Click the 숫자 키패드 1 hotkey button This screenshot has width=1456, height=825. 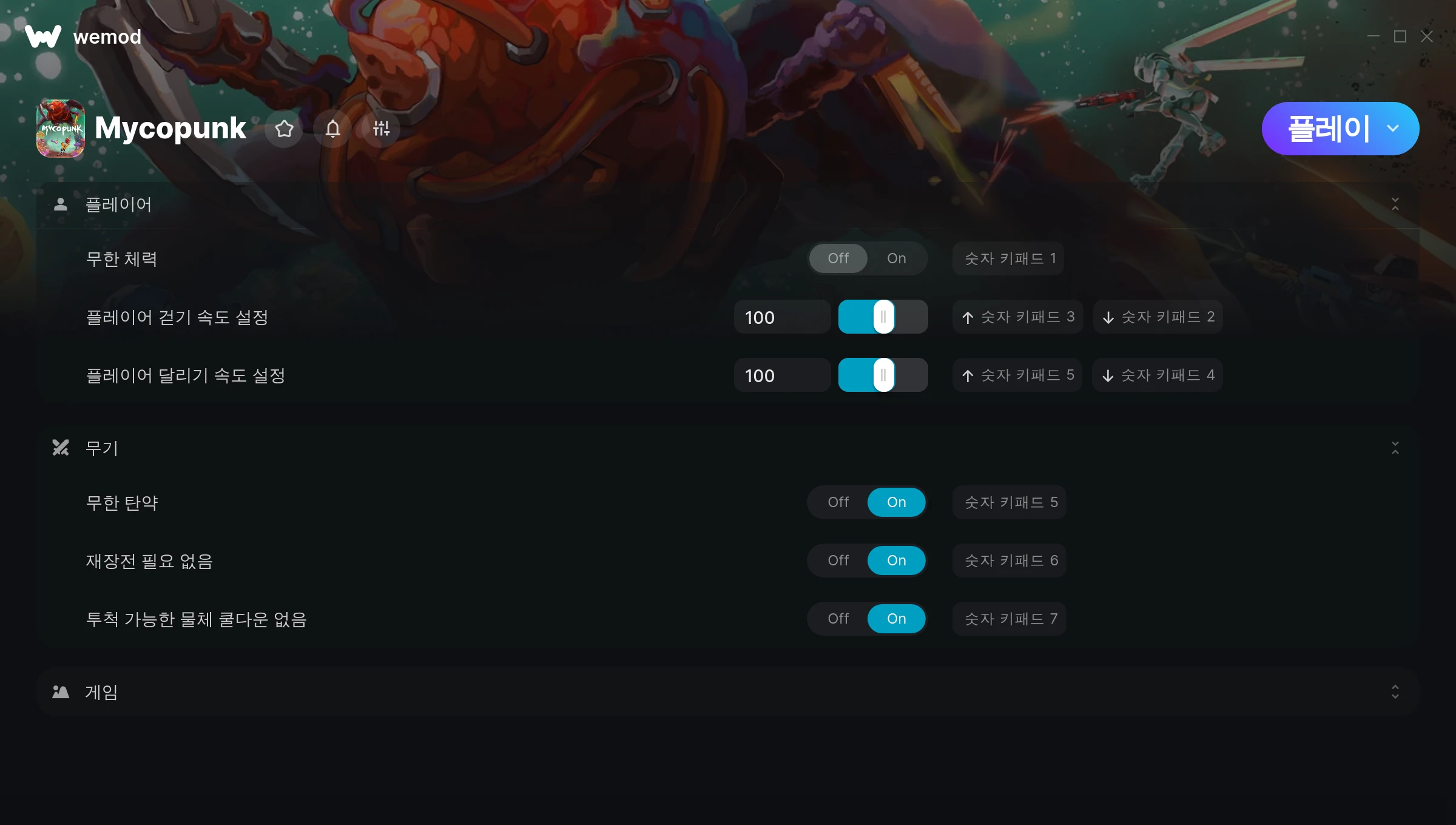pos(1008,258)
